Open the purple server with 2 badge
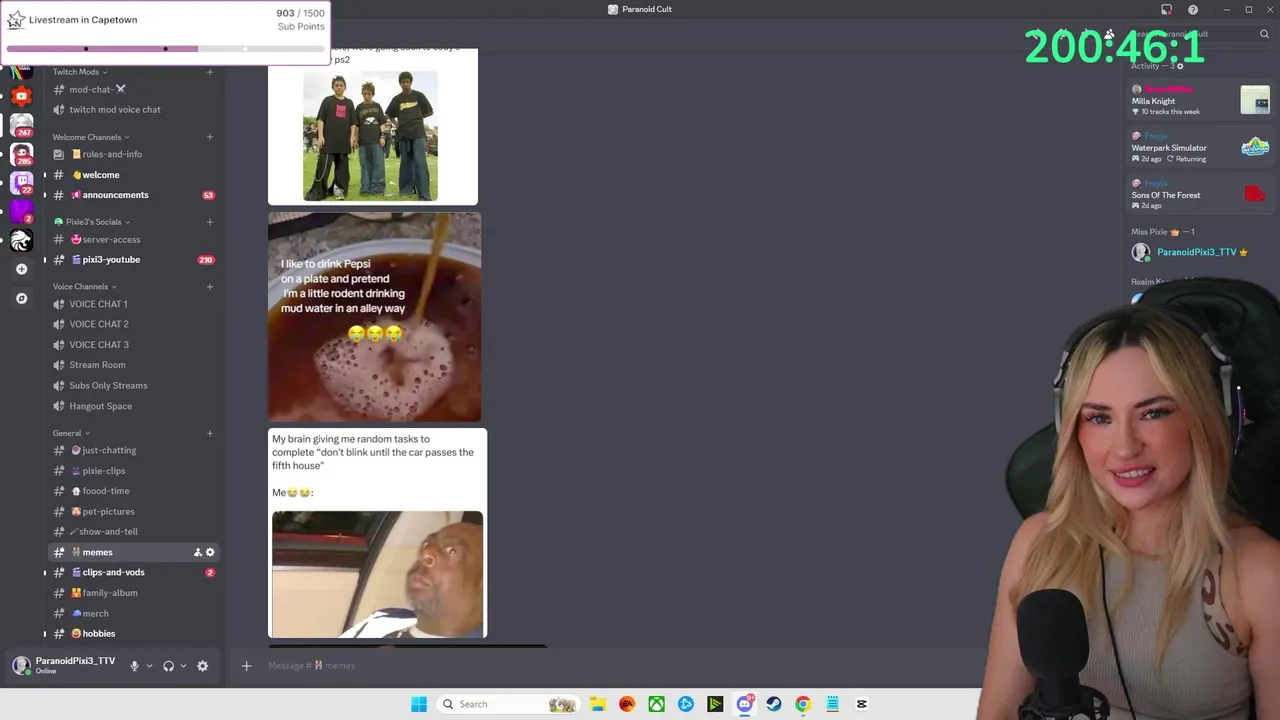Image resolution: width=1280 pixels, height=720 pixels. [21, 212]
